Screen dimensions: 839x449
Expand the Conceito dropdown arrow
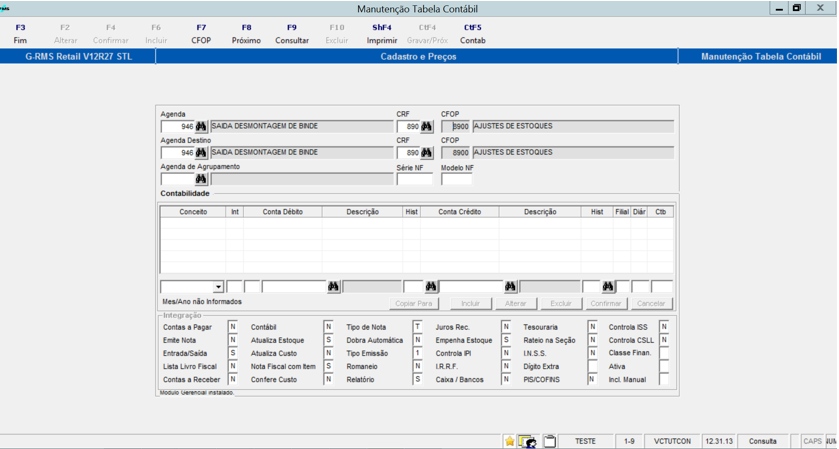[218, 287]
